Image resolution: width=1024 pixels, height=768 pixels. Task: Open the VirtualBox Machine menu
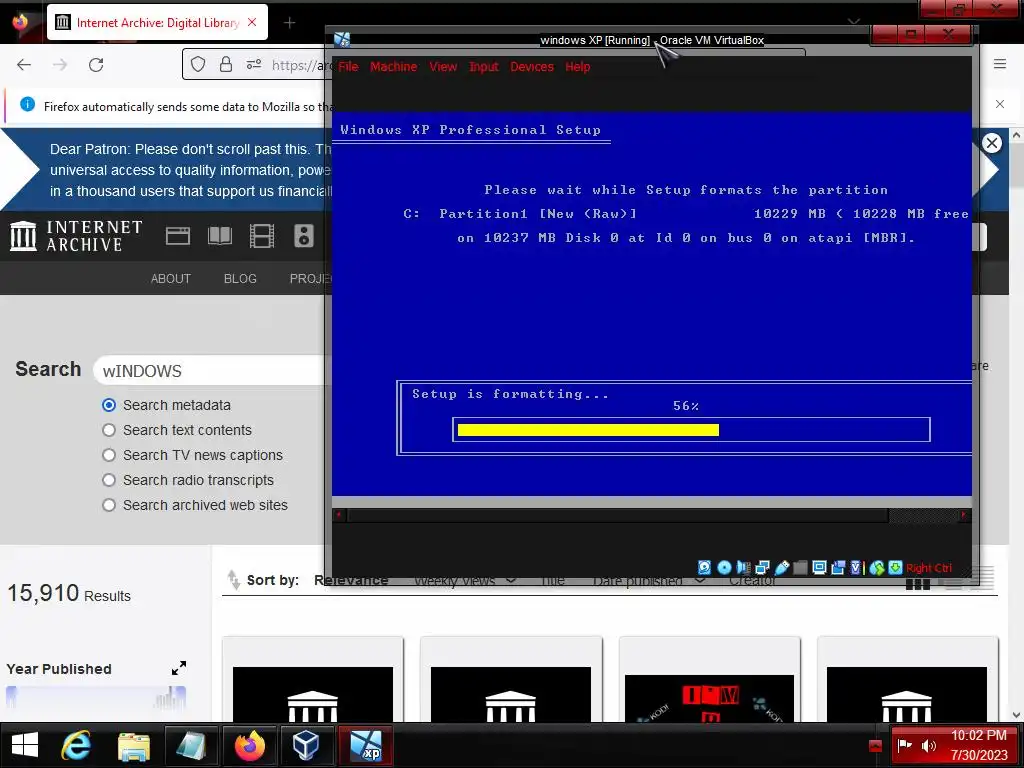[393, 67]
